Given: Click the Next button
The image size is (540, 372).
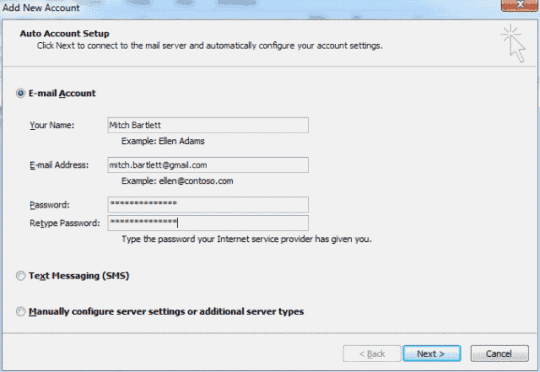Looking at the screenshot, I should [432, 353].
